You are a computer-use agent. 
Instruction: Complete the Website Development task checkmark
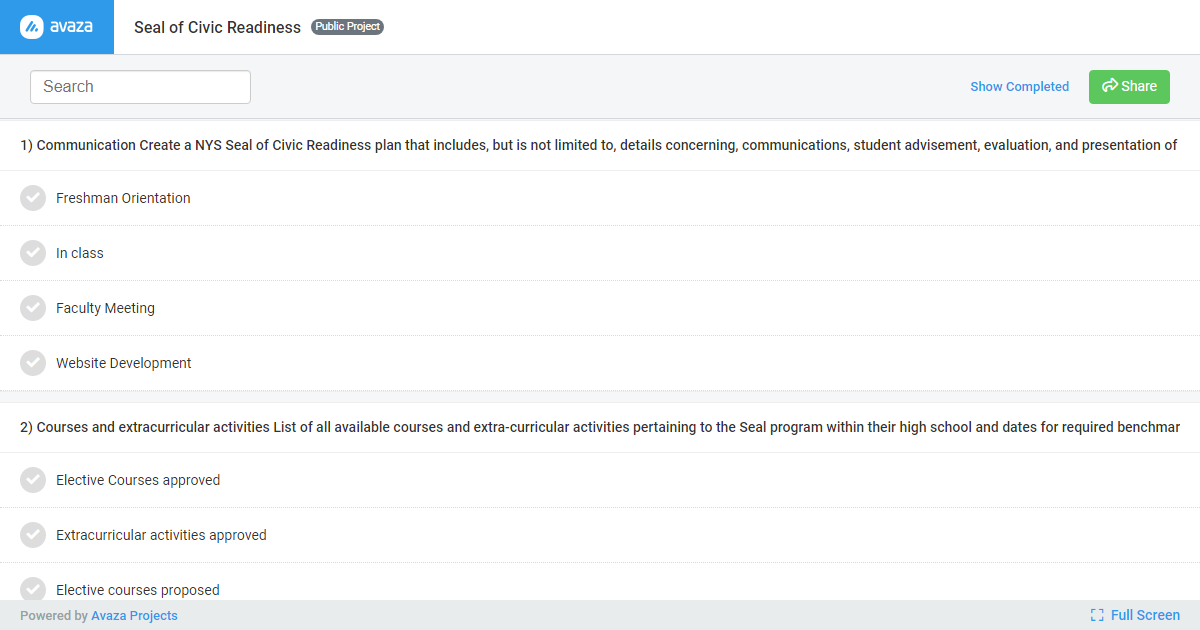click(33, 363)
